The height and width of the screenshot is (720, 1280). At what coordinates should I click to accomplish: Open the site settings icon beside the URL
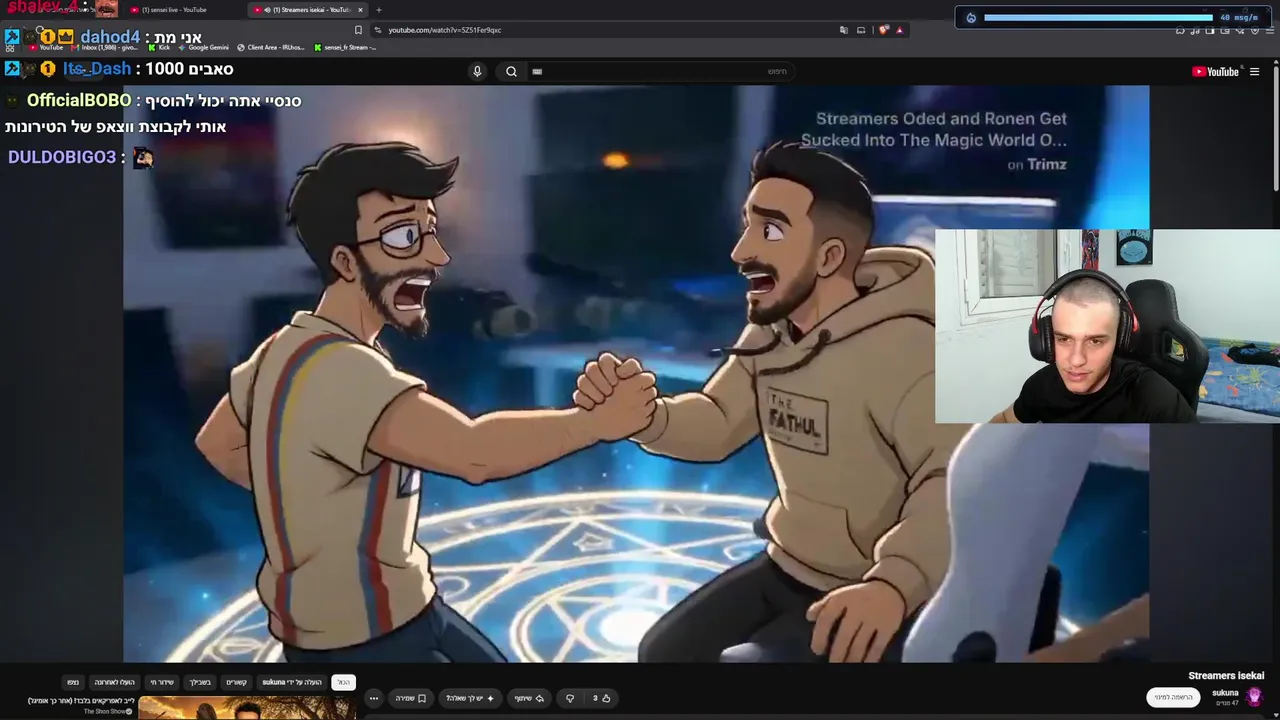[377, 30]
